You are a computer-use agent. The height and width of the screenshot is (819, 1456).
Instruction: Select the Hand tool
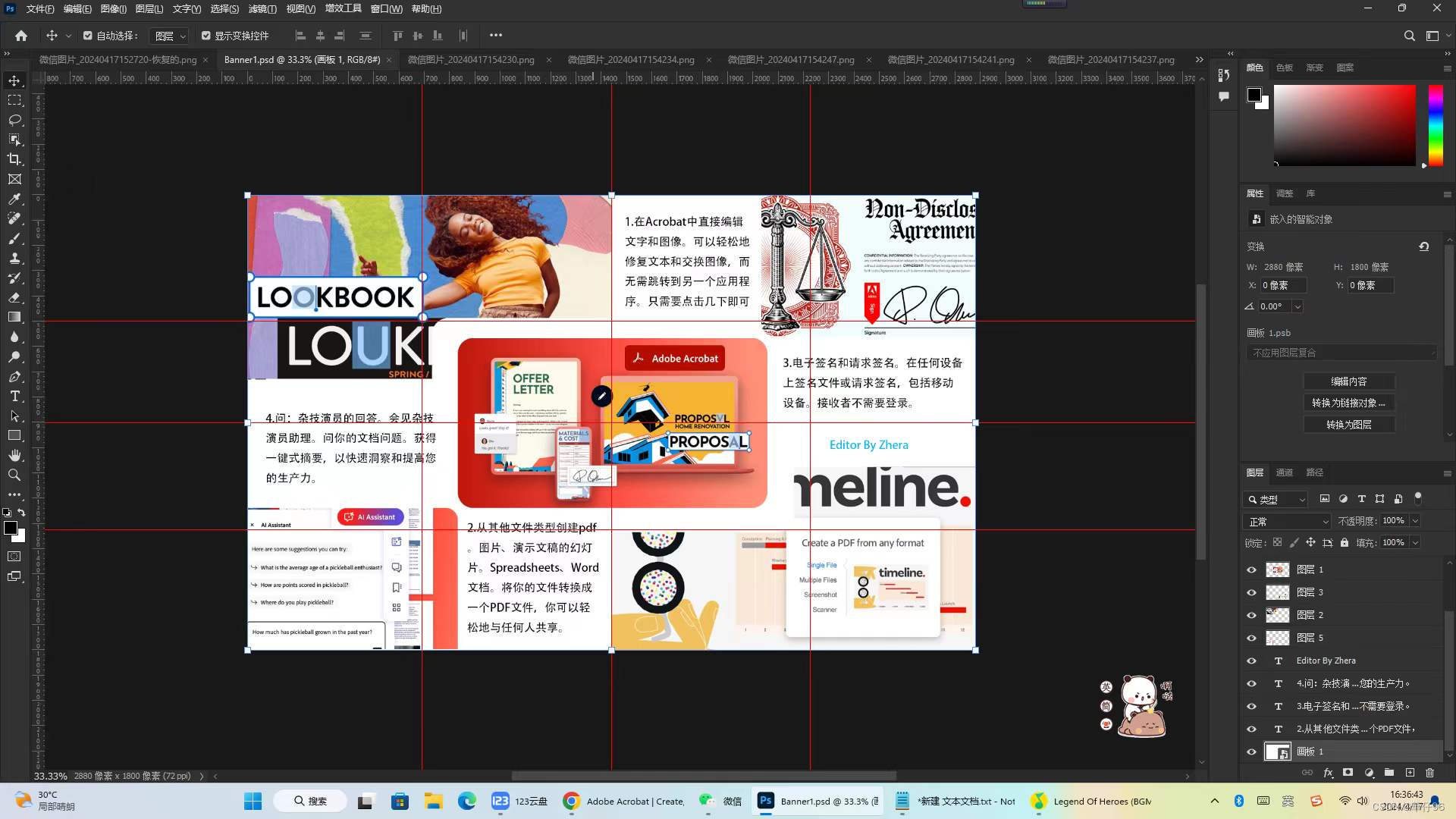click(14, 455)
